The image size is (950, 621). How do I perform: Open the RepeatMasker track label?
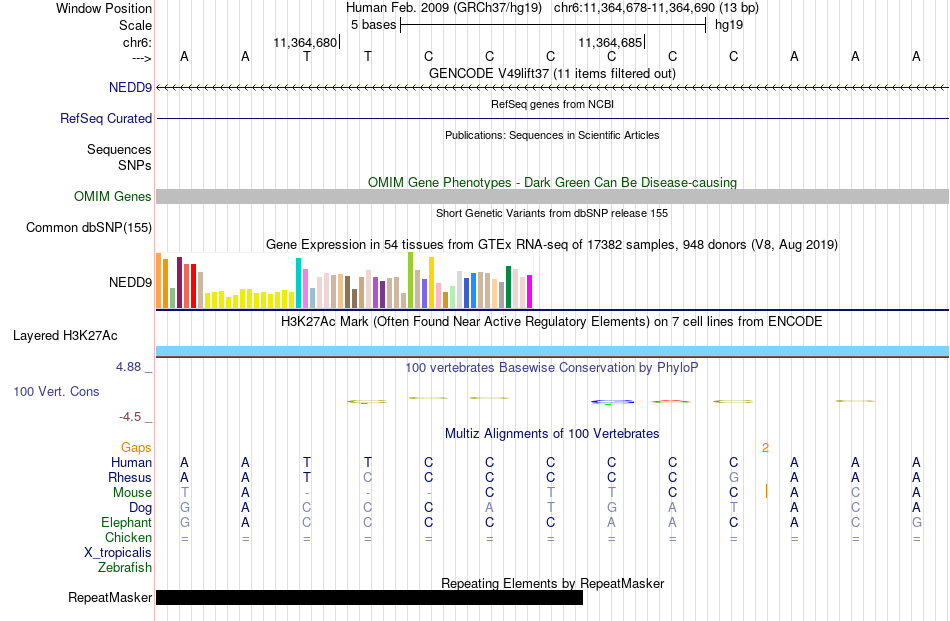click(110, 597)
